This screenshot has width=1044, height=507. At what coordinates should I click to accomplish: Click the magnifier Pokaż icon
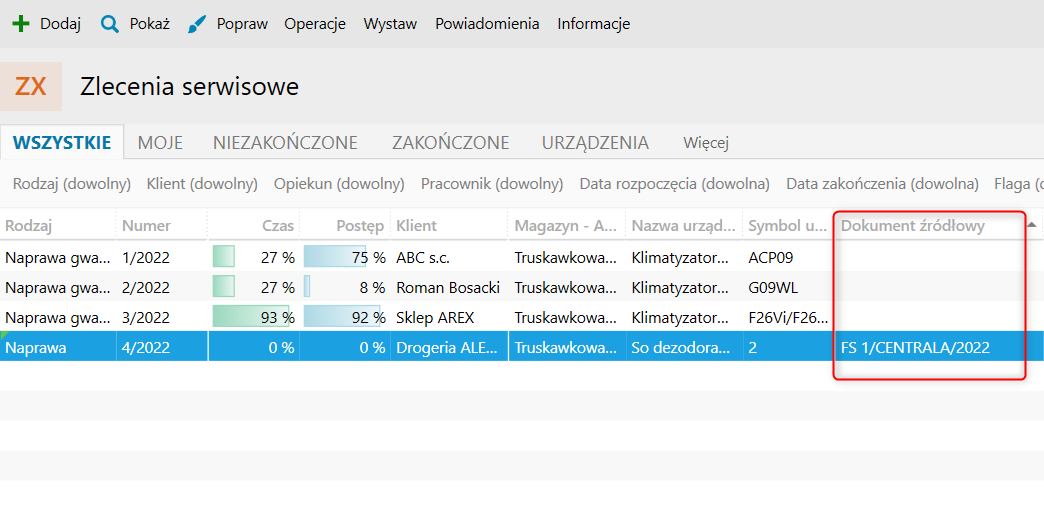pos(110,24)
